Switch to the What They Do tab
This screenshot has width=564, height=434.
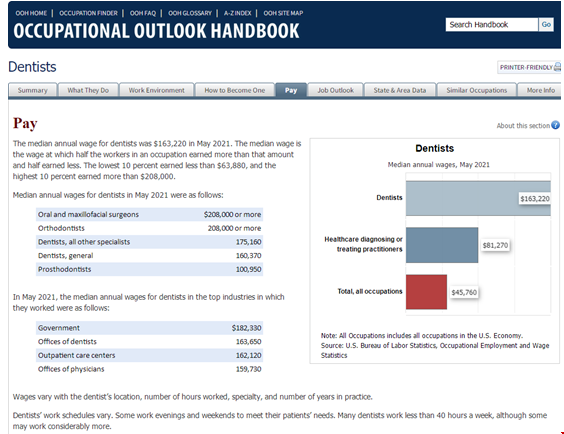click(88, 90)
